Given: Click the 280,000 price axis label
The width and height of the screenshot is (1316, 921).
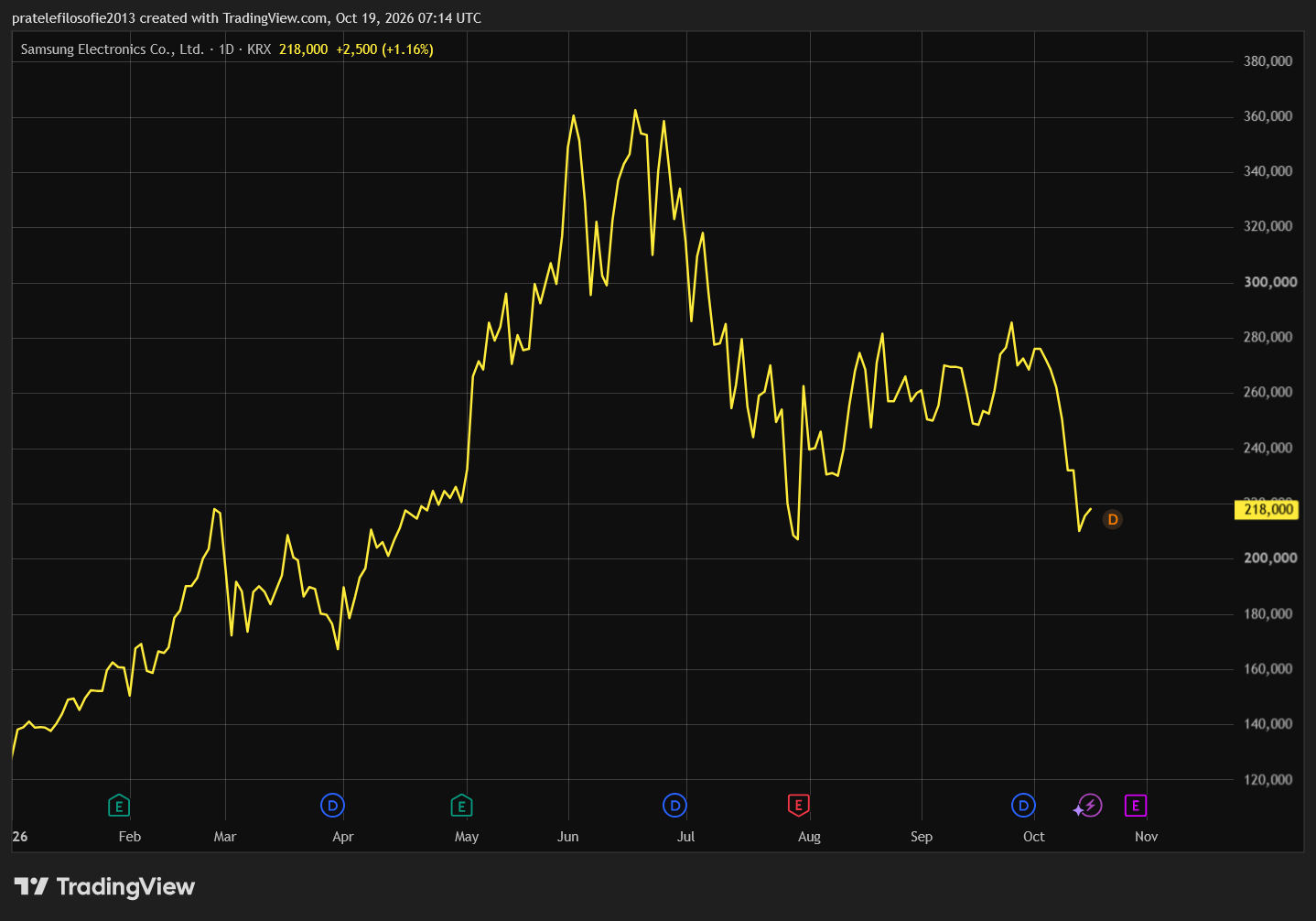Looking at the screenshot, I should (x=1267, y=337).
